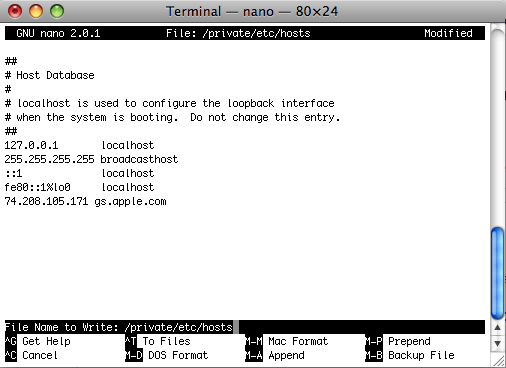Click the blue vertical scrollbar thumb

[x=497, y=273]
